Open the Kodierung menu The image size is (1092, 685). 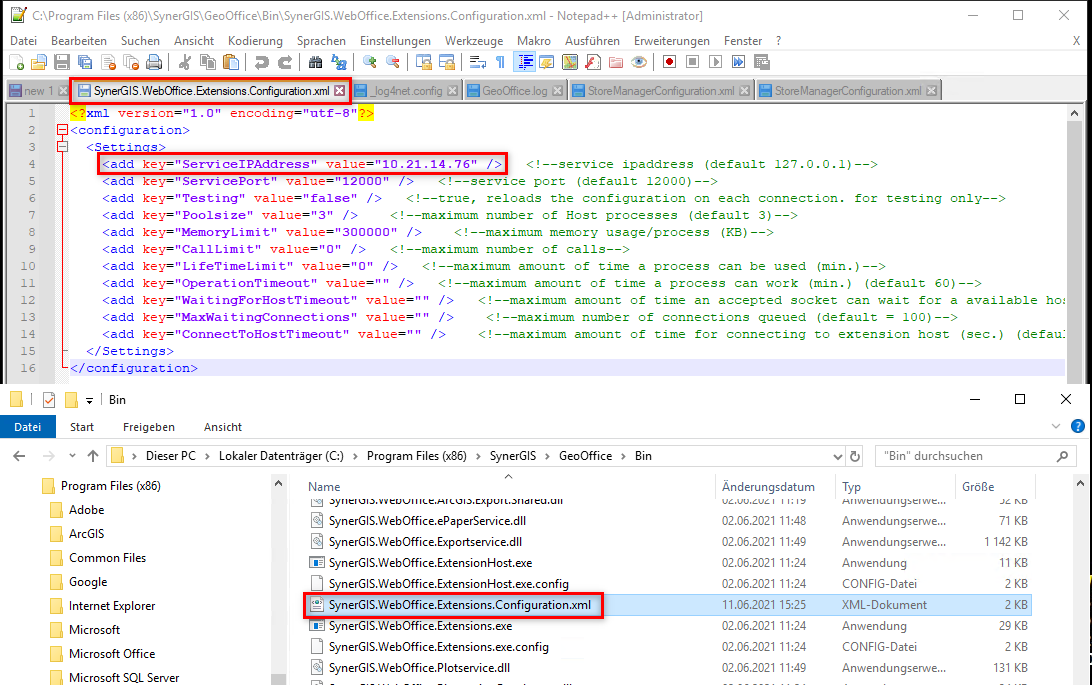pyautogui.click(x=255, y=41)
